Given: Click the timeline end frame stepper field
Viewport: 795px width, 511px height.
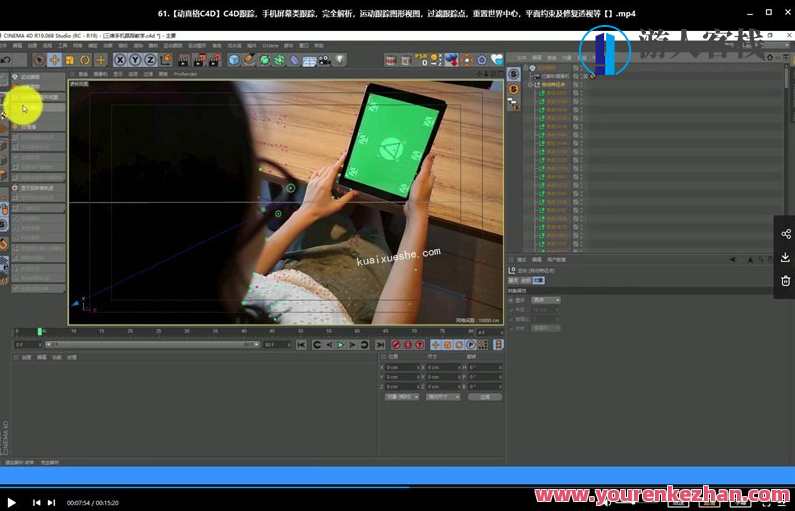Looking at the screenshot, I should coord(277,345).
